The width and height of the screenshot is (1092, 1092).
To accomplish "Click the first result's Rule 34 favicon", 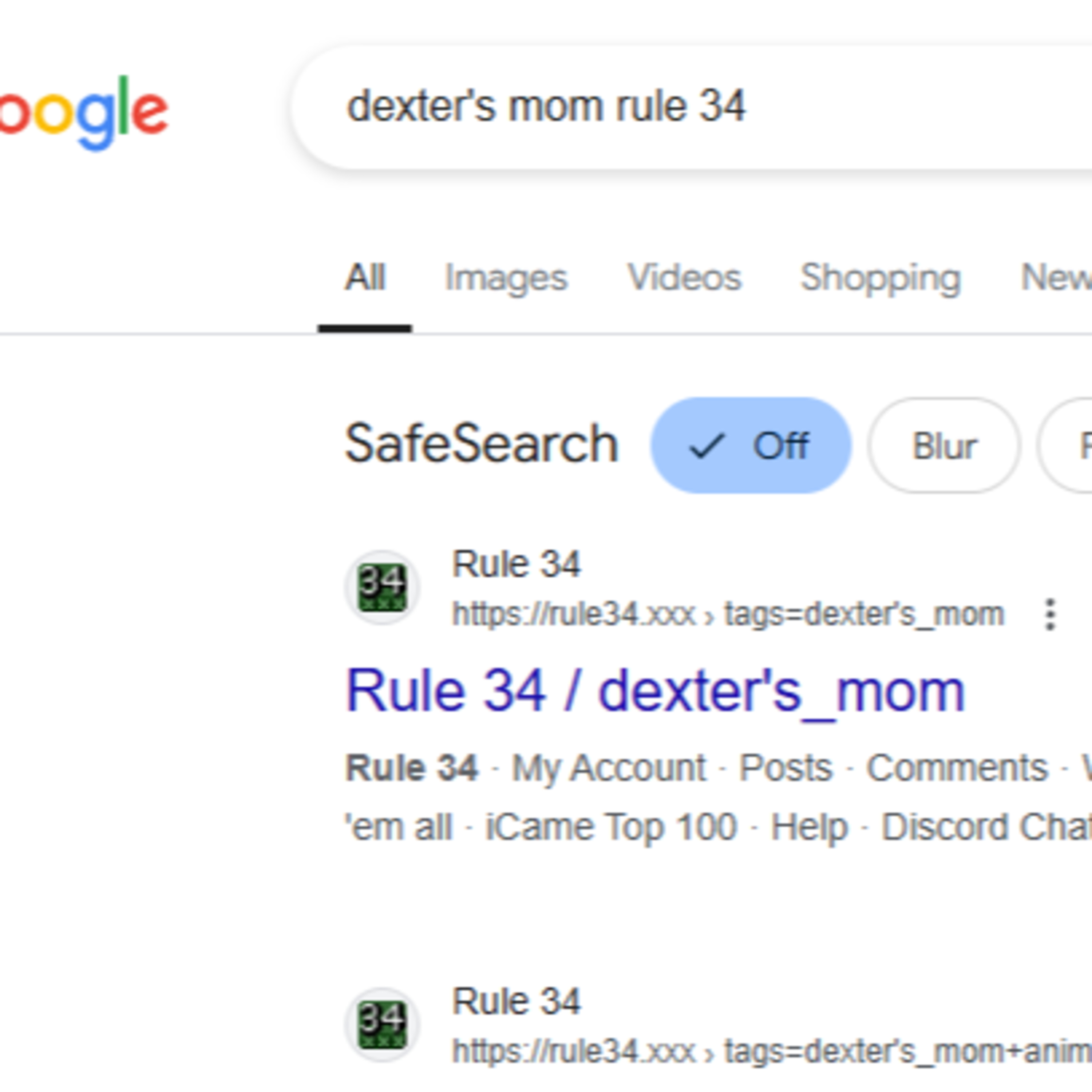I will coord(382,587).
